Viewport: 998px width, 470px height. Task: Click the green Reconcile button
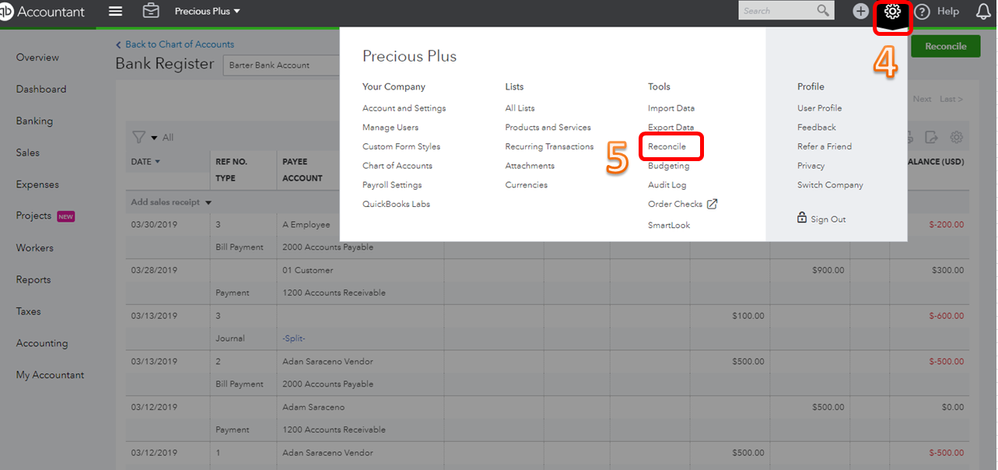(945, 46)
